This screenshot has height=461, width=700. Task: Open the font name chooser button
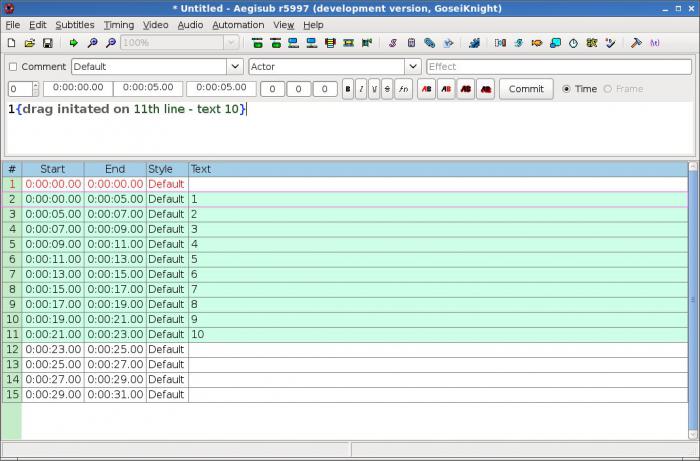404,89
